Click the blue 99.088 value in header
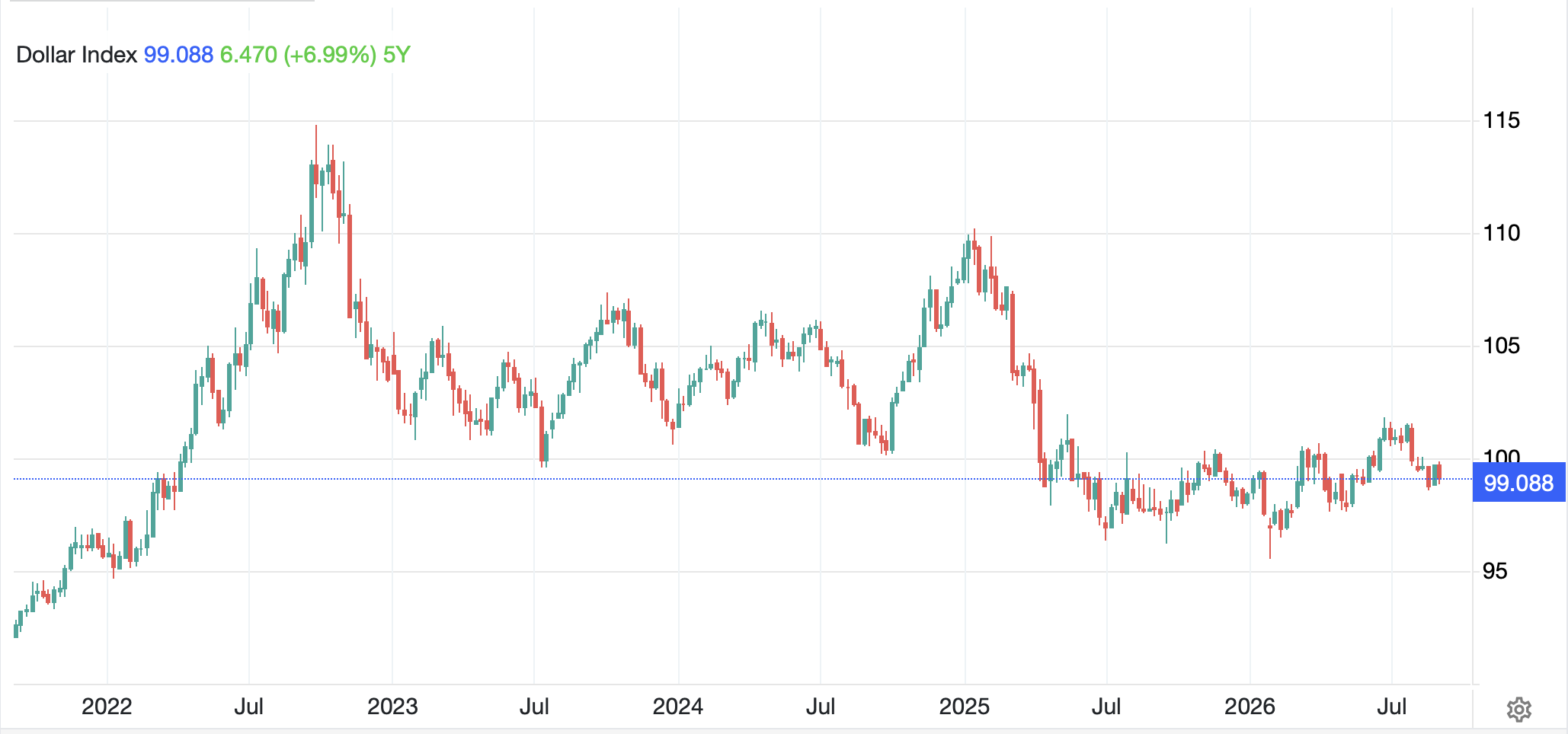Screen dimensions: 1568x734 coord(178,55)
